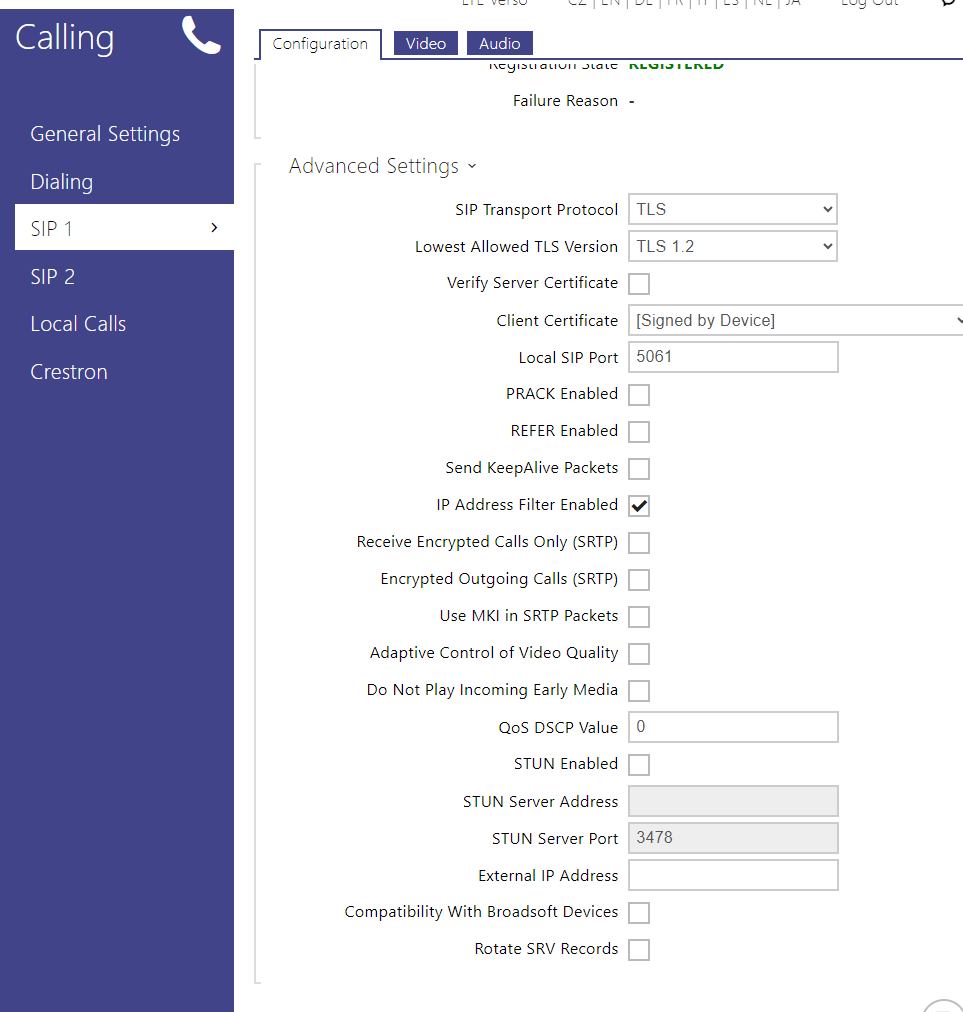Screen dimensions: 963x1012
Task: Switch to the Video tab
Action: (x=426, y=43)
